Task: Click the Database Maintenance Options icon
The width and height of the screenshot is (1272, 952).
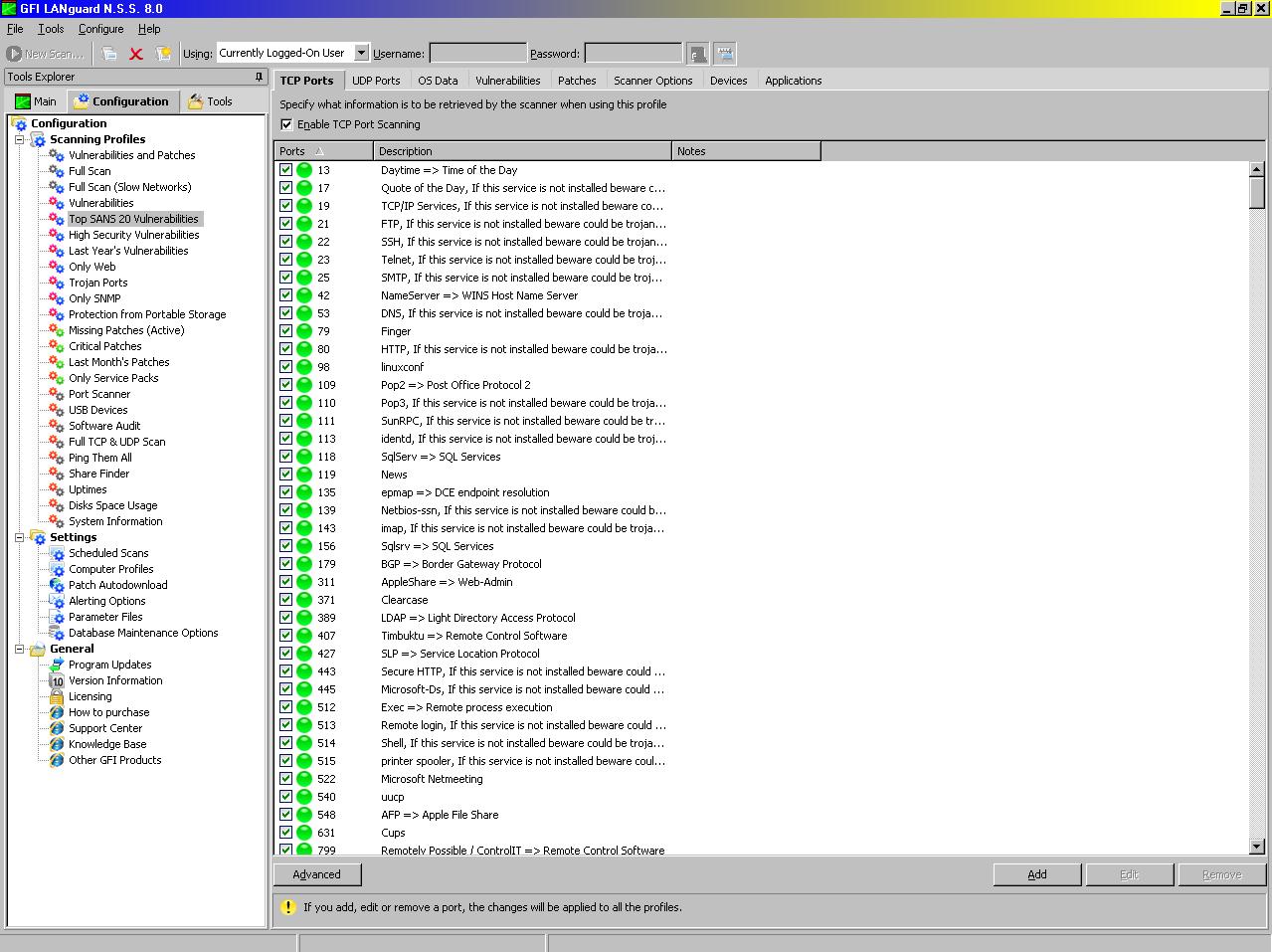Action: coord(57,633)
